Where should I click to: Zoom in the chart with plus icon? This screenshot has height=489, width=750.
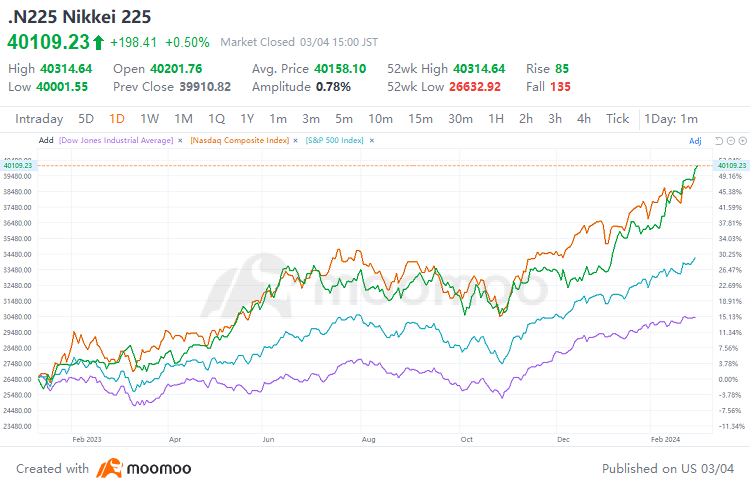tap(742, 141)
